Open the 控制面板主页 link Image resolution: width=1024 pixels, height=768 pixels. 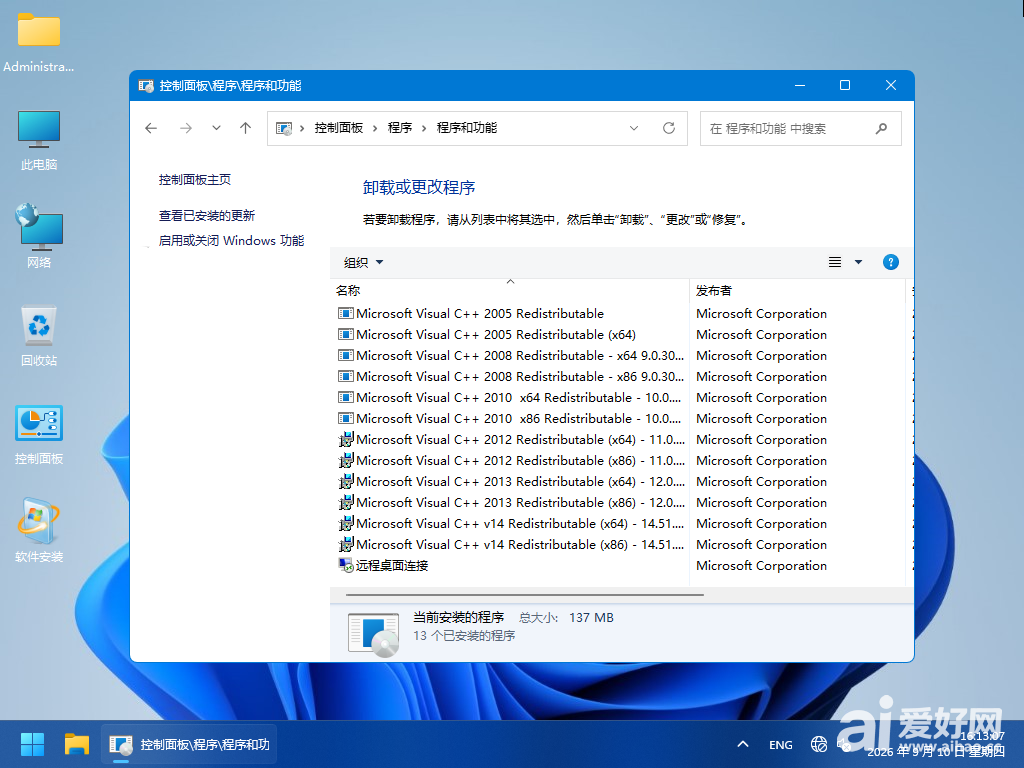195,180
